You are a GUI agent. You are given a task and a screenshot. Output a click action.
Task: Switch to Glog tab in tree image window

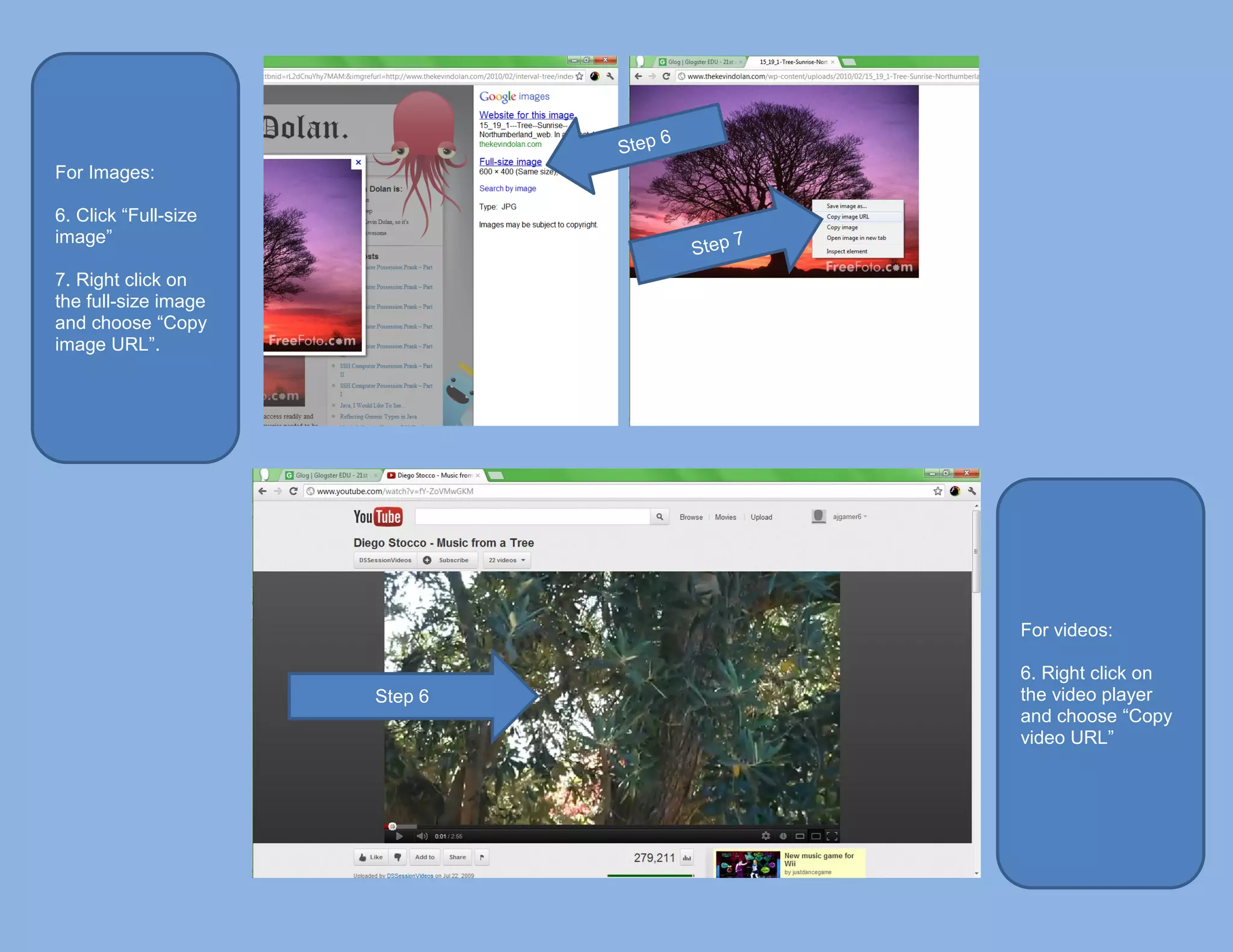click(701, 62)
